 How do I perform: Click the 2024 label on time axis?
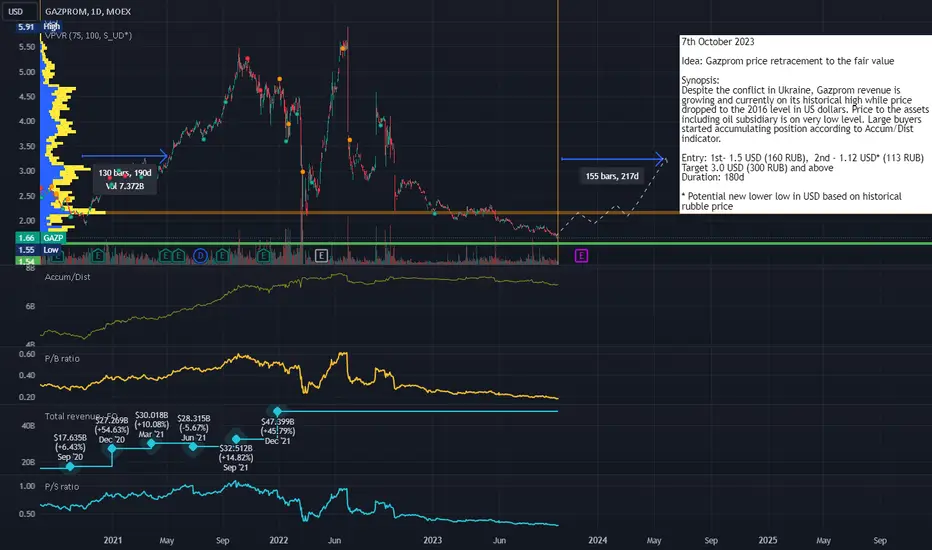pos(598,540)
